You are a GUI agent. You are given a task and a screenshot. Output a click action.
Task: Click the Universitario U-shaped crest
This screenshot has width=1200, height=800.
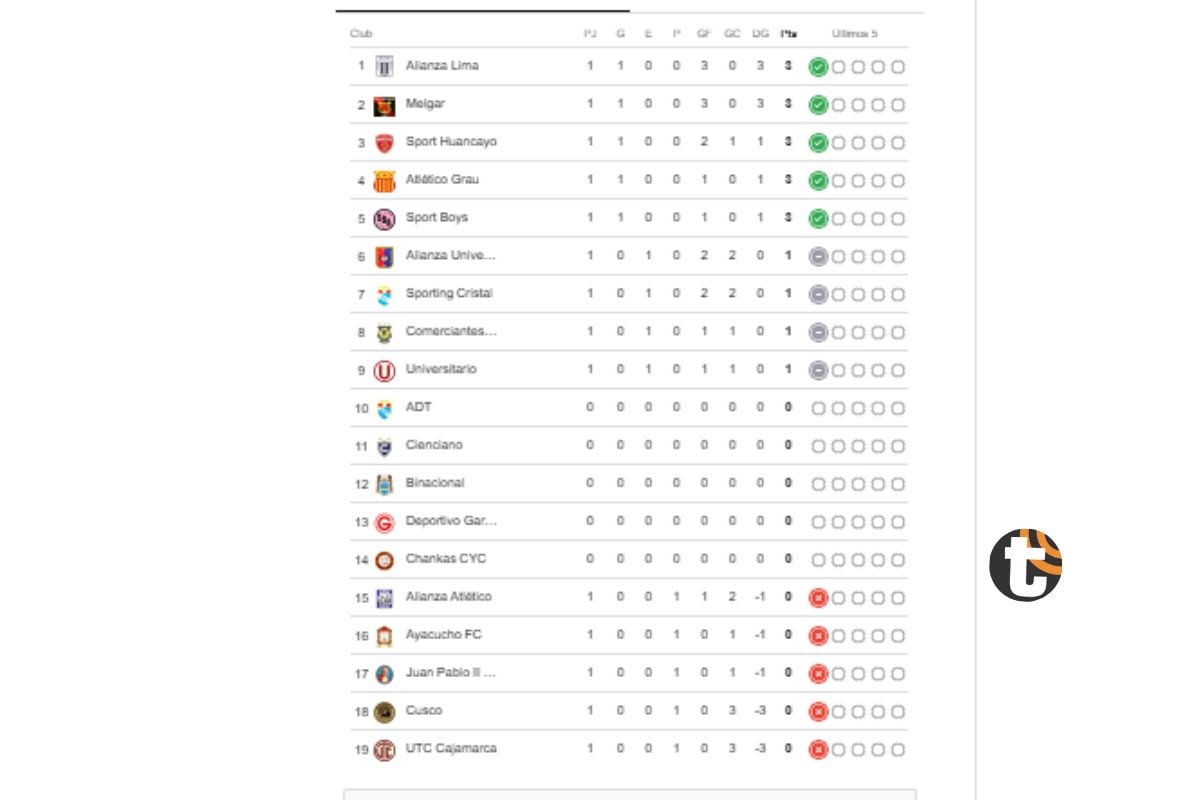(x=385, y=369)
